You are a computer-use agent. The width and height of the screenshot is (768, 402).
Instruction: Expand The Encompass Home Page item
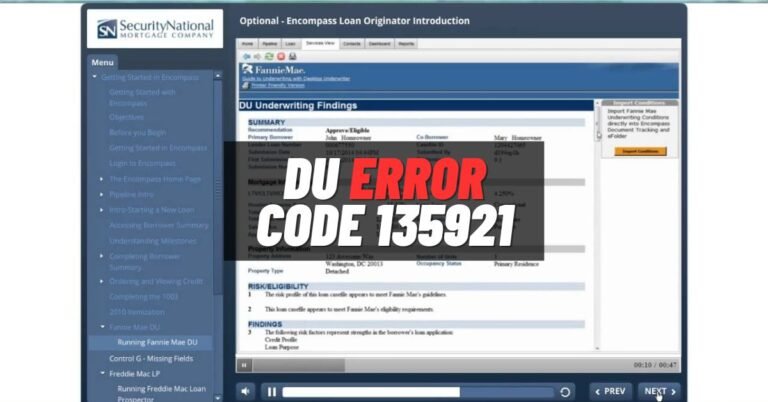[102, 179]
